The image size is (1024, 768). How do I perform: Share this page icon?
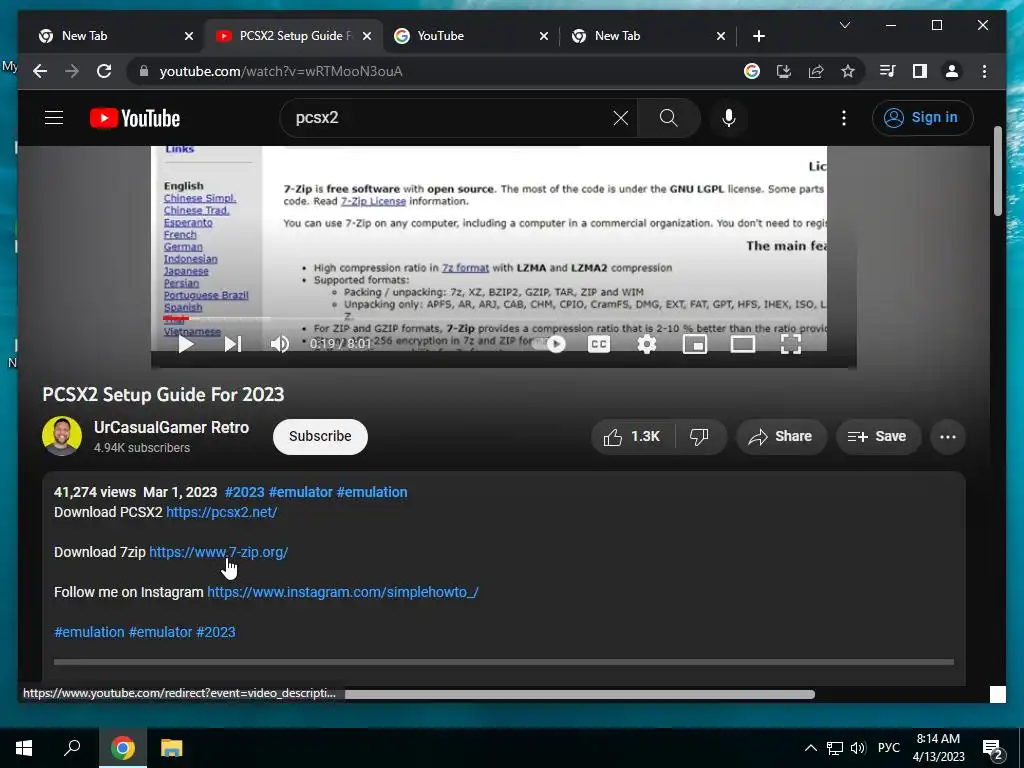coord(816,71)
